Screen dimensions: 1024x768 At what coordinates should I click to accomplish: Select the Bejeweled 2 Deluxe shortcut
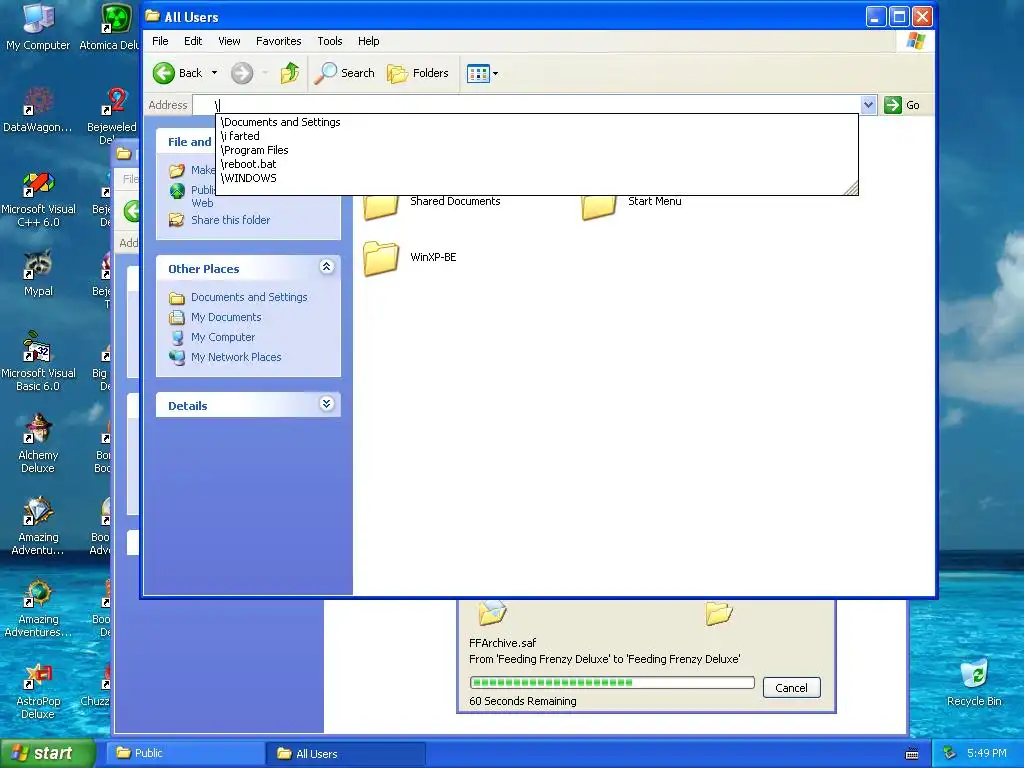(112, 116)
